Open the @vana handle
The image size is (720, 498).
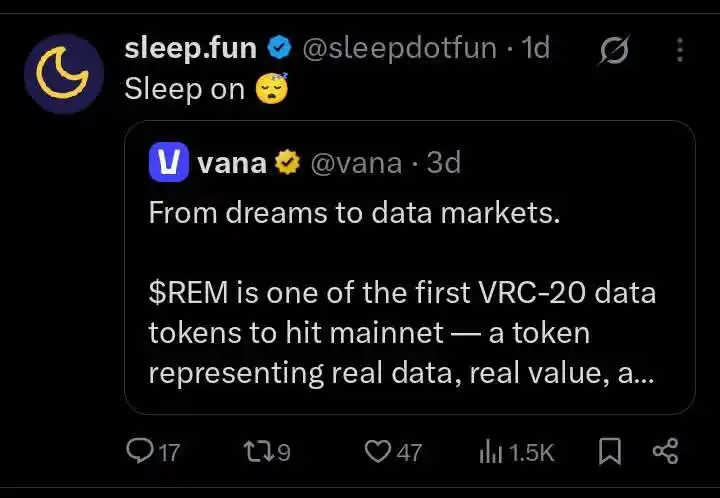(x=356, y=163)
